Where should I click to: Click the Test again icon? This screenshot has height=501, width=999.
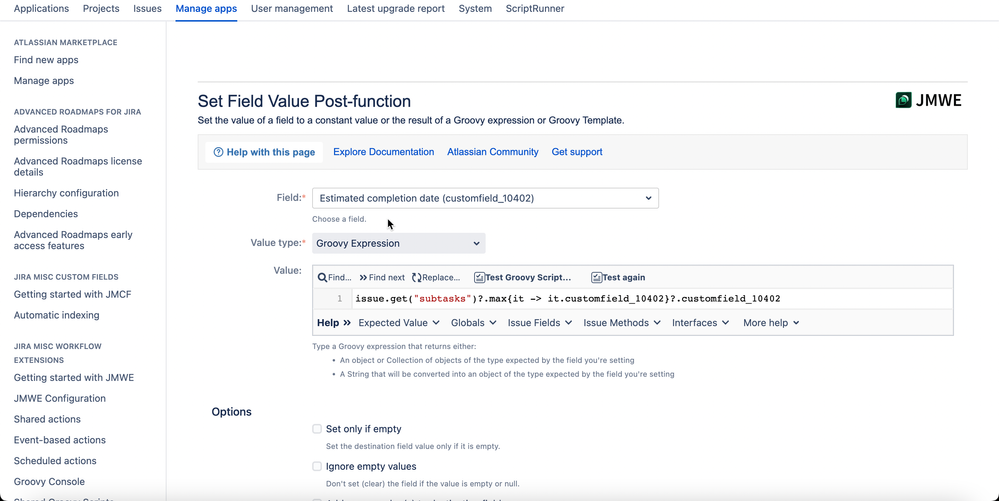click(x=597, y=278)
